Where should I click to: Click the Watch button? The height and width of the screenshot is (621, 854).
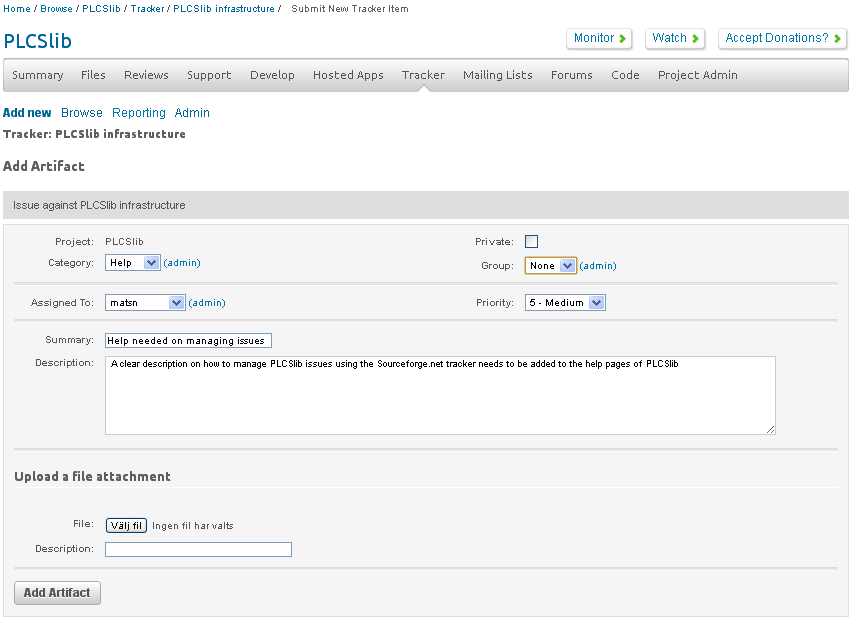pyautogui.click(x=675, y=38)
